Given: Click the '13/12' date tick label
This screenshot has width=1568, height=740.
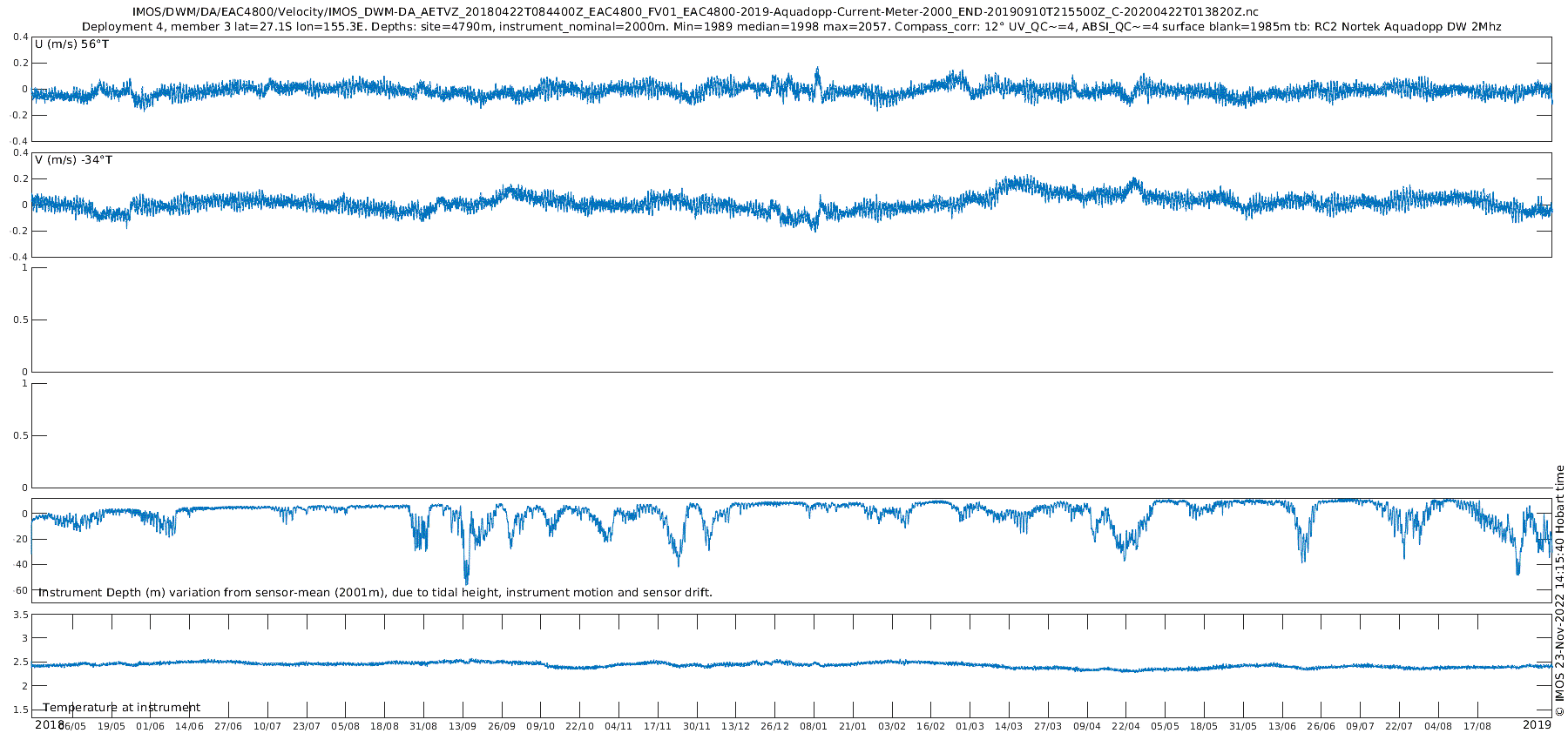Looking at the screenshot, I should tap(735, 726).
